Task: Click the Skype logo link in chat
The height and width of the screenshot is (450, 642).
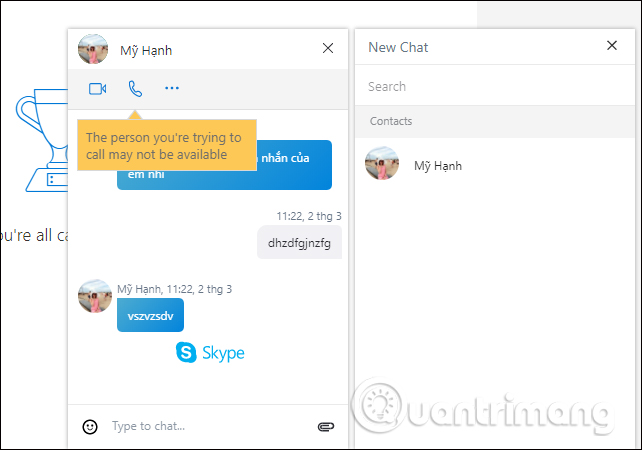Action: [210, 353]
